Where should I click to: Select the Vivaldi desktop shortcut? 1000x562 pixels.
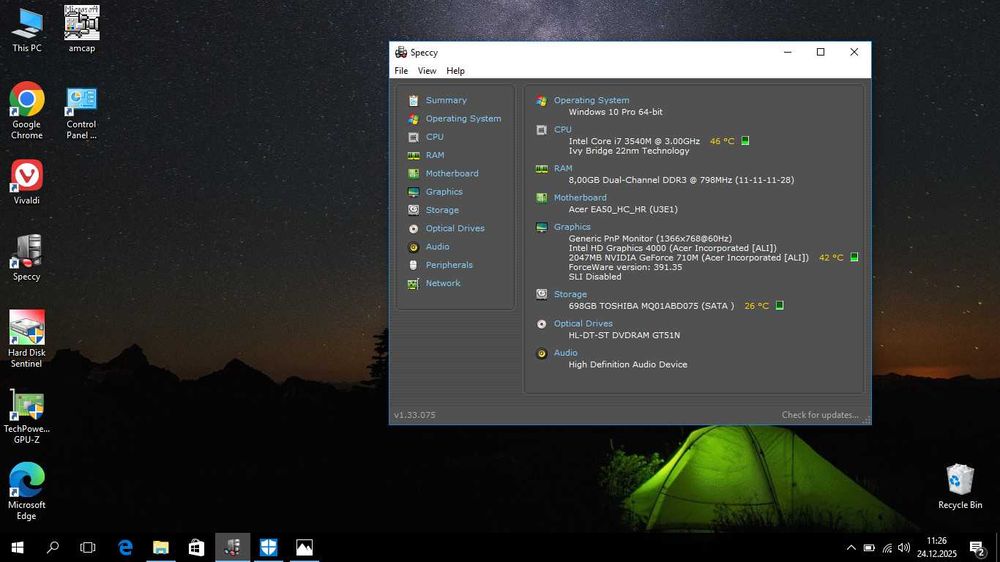pos(27,182)
